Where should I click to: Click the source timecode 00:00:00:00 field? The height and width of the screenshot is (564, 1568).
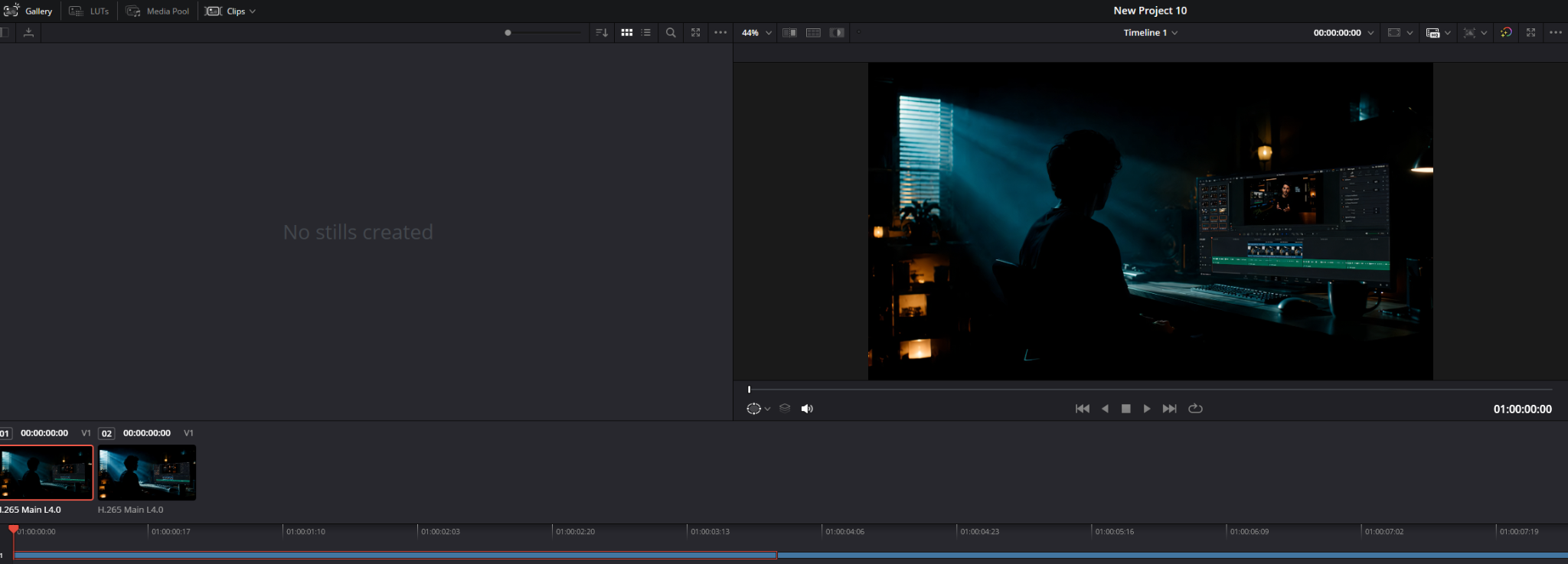click(1337, 33)
